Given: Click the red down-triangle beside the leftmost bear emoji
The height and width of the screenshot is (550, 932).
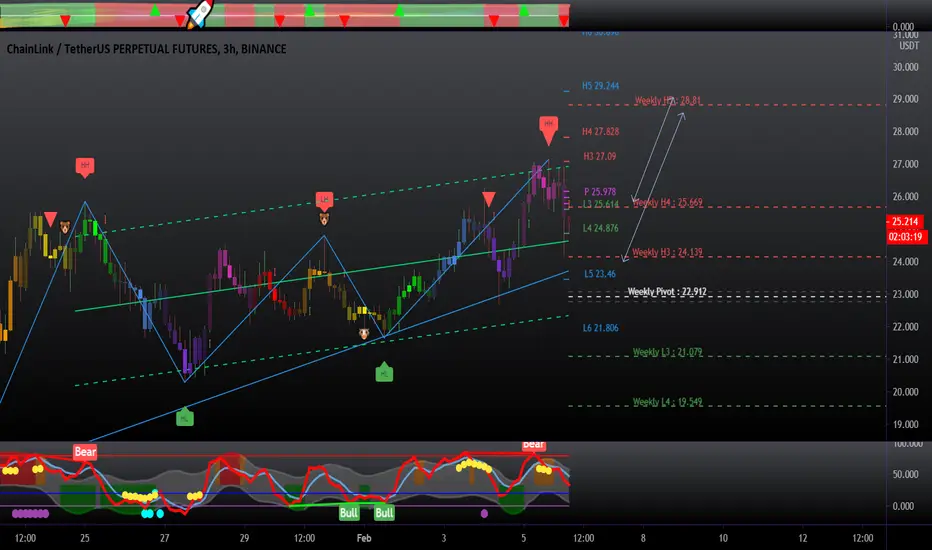Looking at the screenshot, I should (51, 219).
